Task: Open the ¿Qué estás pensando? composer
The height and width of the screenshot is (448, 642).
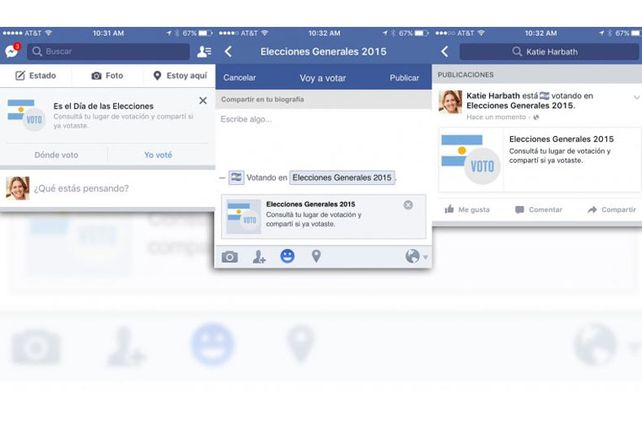Action: click(x=81, y=188)
